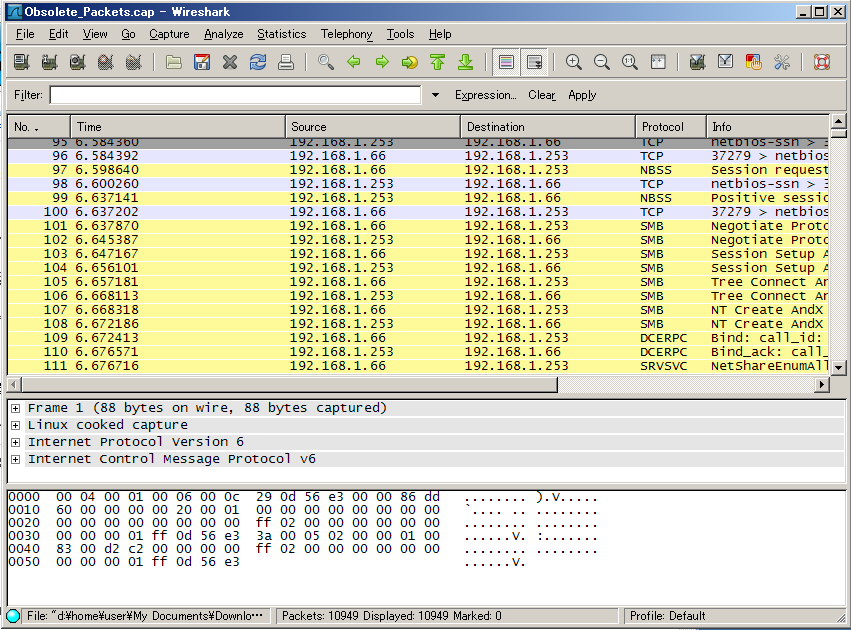
Task: Open coloring rules icon
Action: [754, 62]
